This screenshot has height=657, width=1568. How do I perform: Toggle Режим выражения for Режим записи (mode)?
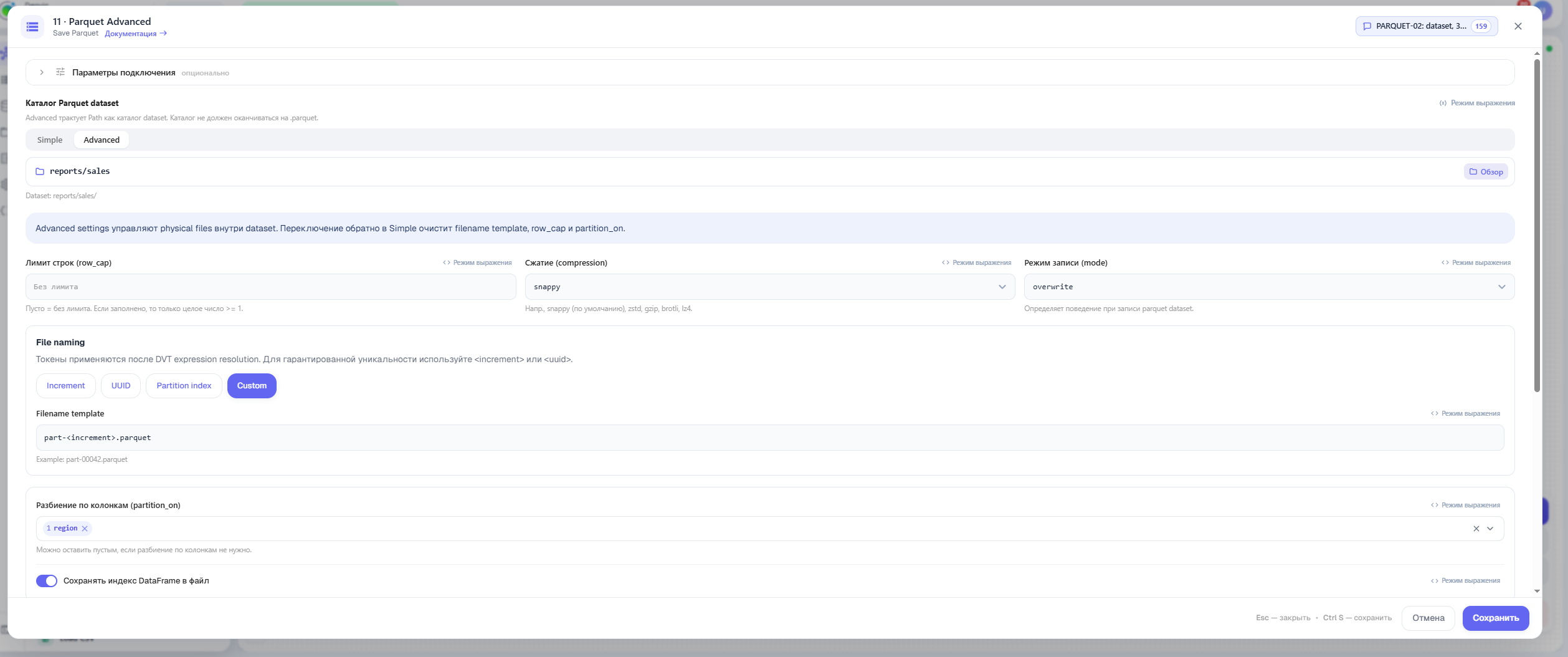click(1476, 262)
